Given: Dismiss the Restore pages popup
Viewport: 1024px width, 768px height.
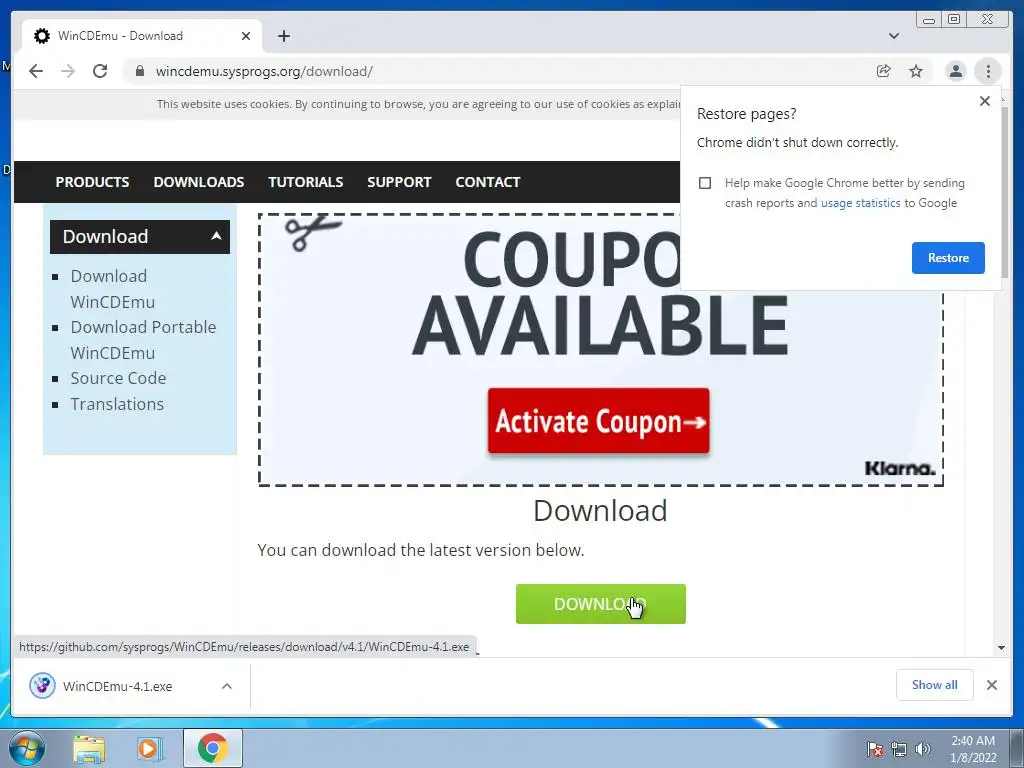Looking at the screenshot, I should (x=985, y=101).
